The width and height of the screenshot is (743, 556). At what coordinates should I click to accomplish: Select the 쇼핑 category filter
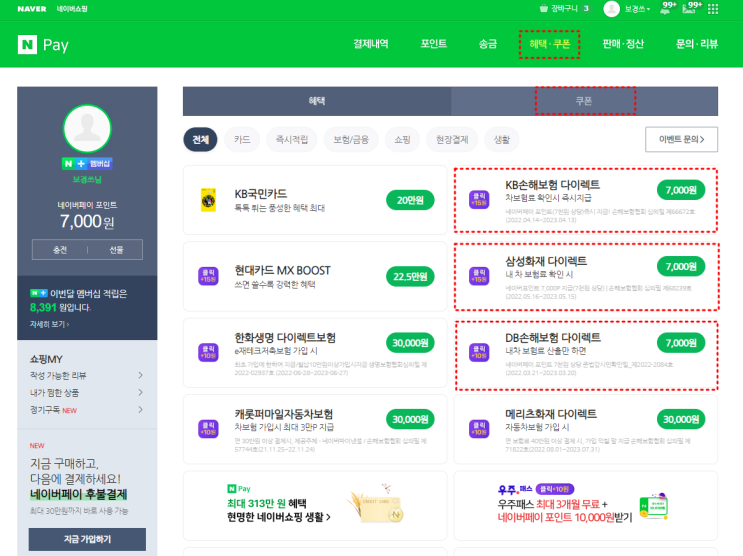pos(402,139)
